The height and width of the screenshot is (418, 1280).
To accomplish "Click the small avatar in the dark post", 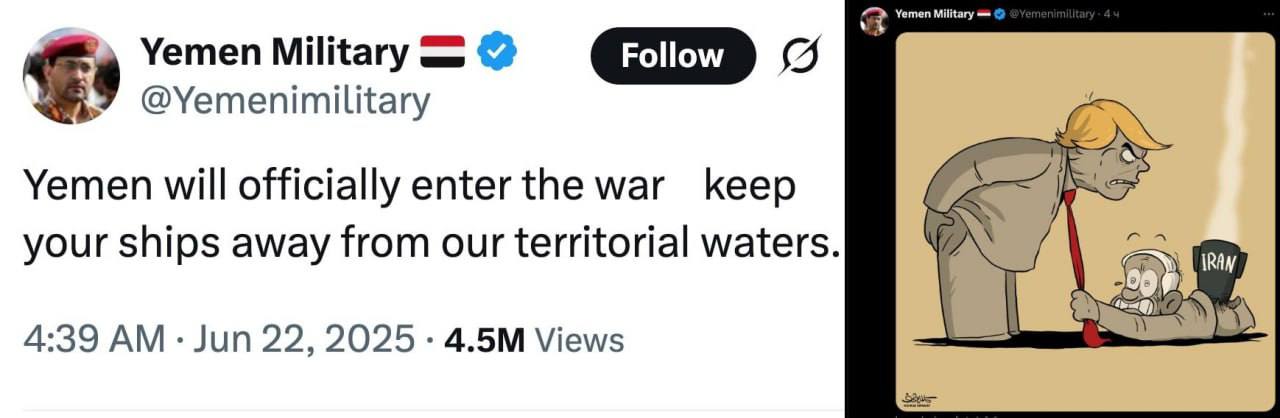I will [x=875, y=20].
